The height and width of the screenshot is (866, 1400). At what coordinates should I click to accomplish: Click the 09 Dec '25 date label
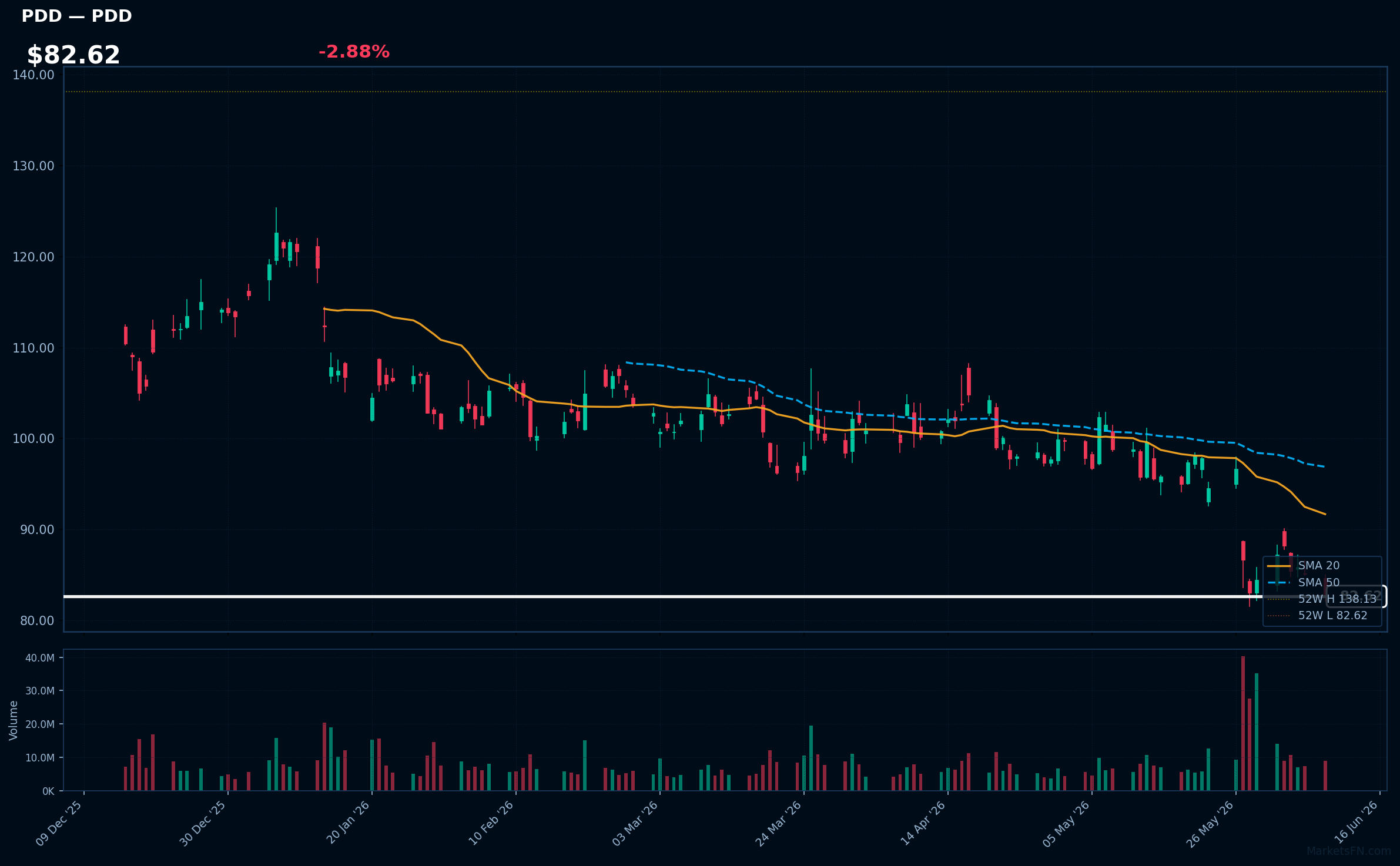tap(59, 824)
